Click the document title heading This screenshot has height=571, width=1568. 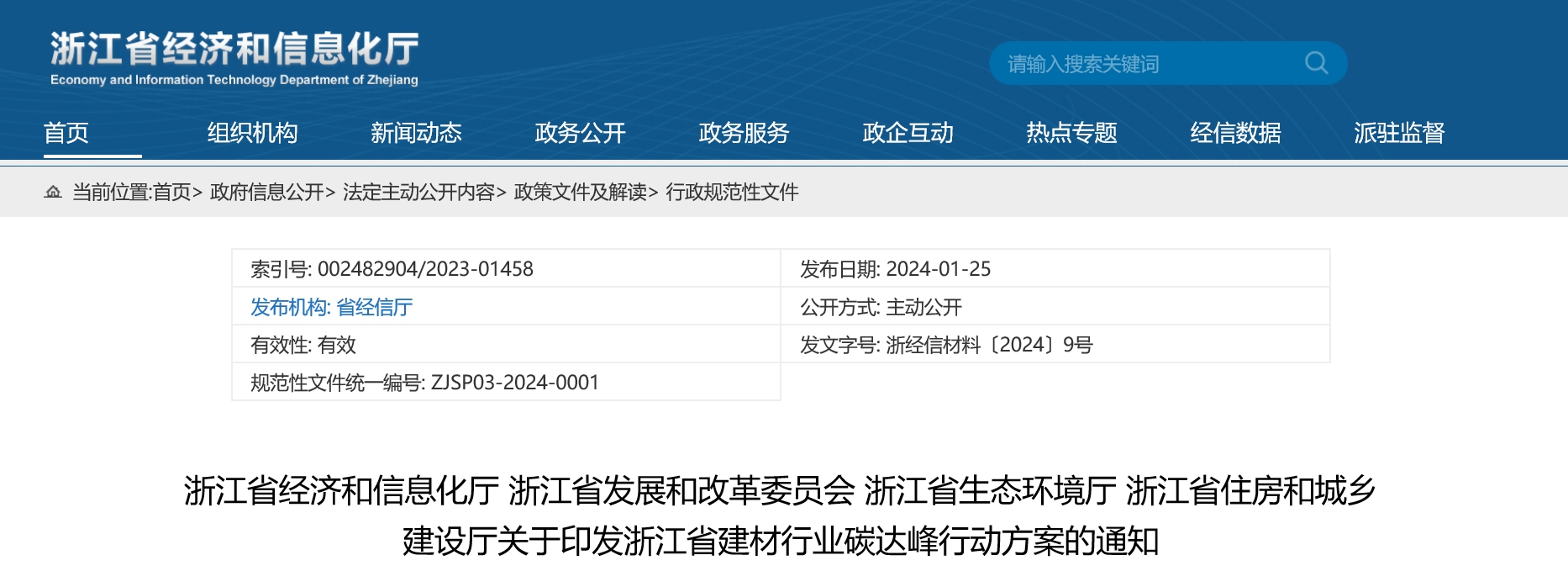coord(780,515)
